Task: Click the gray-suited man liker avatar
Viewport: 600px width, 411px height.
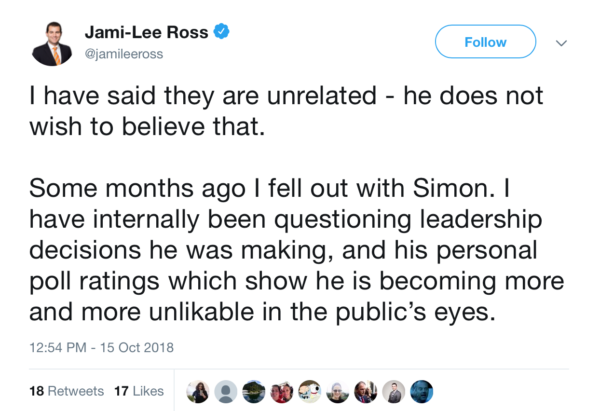Action: (x=394, y=392)
